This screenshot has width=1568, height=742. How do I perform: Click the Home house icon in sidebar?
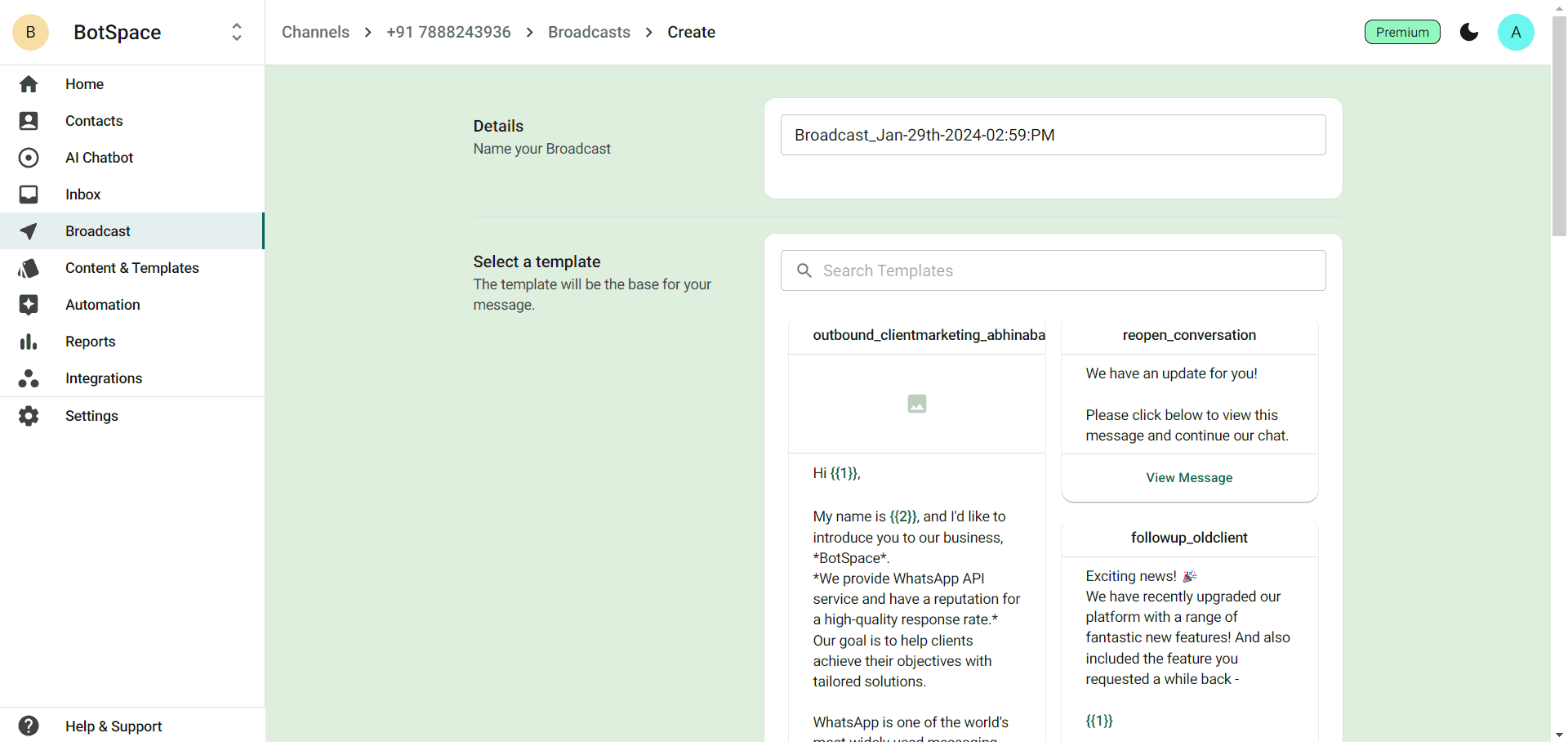pyautogui.click(x=29, y=84)
